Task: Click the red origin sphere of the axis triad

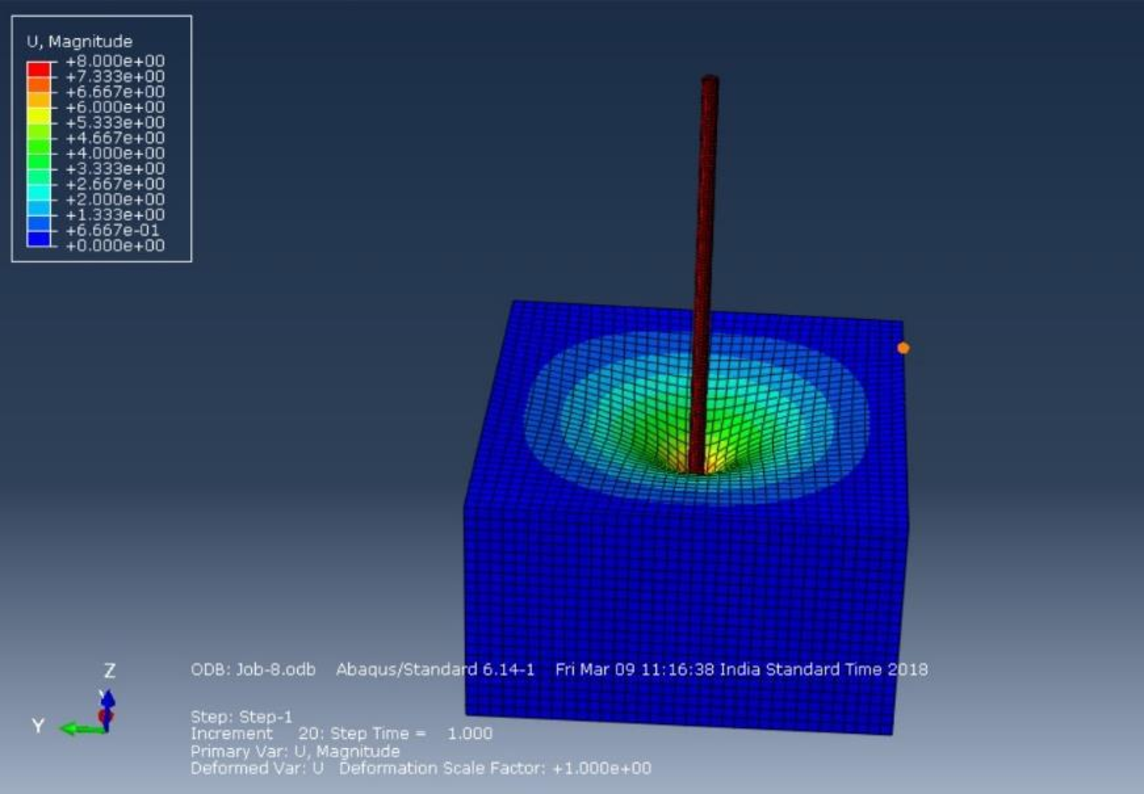Action: click(105, 714)
